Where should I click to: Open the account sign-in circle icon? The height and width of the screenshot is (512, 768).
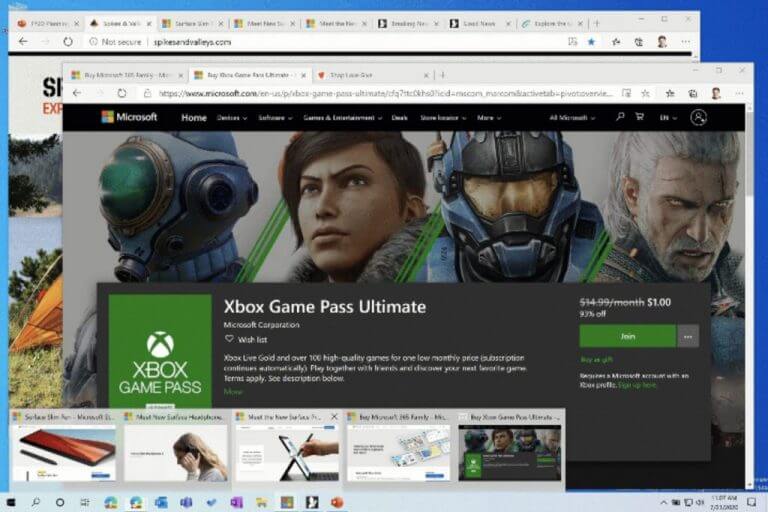[698, 118]
